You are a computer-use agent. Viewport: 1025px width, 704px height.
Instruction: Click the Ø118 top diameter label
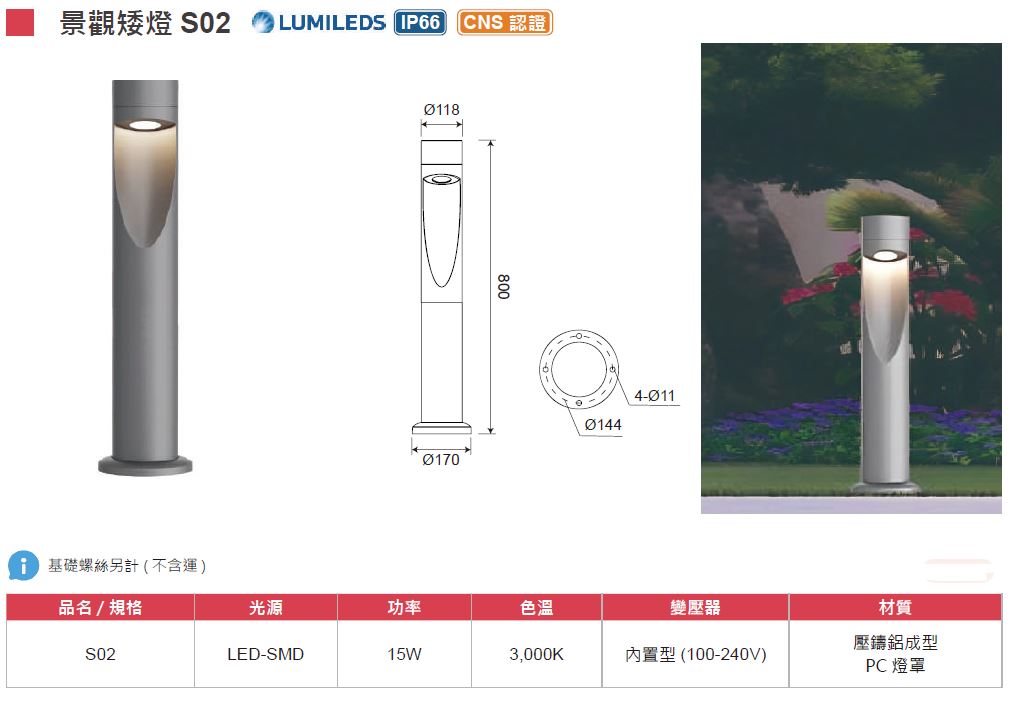click(441, 110)
